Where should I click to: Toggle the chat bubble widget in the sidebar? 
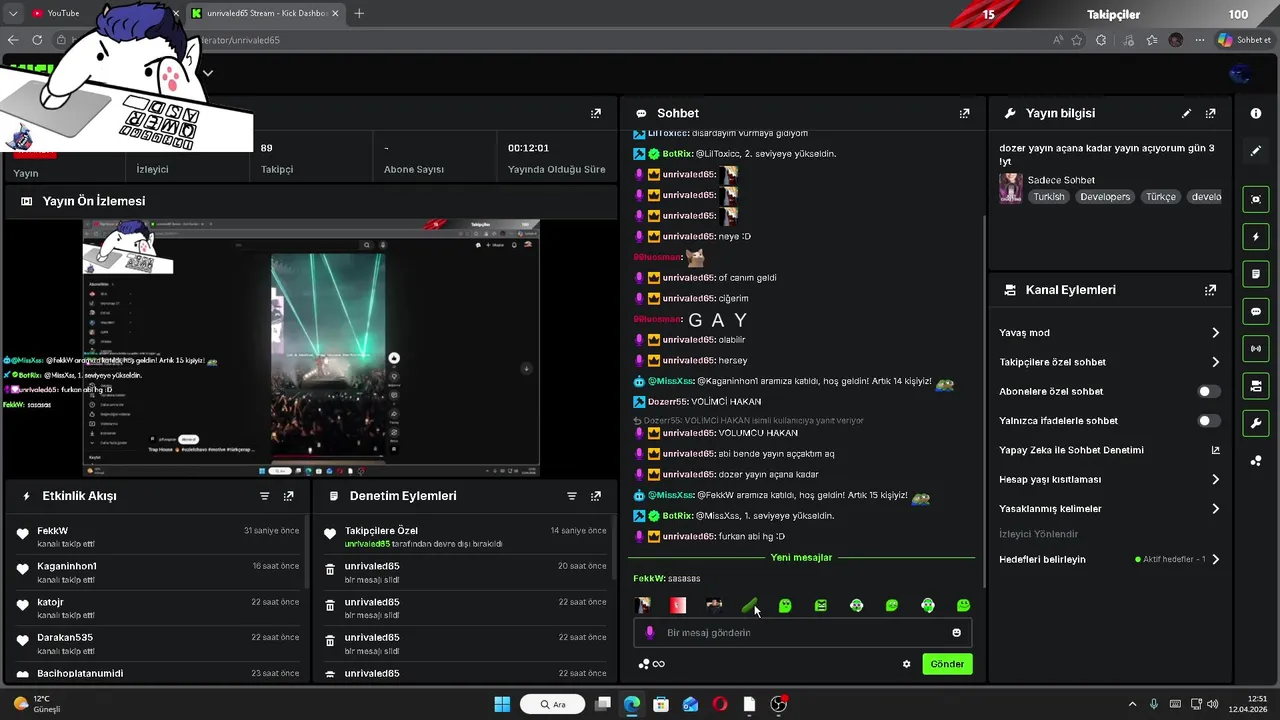[1256, 312]
